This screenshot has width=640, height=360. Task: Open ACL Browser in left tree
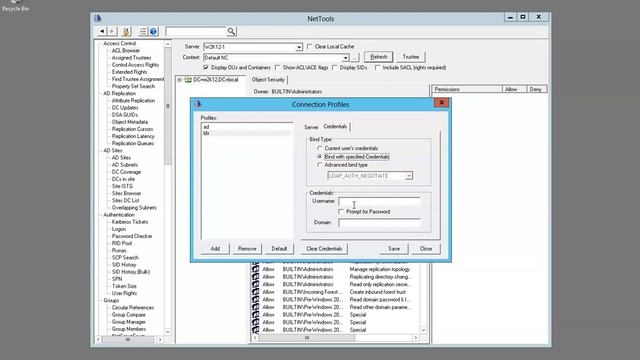click(x=126, y=51)
